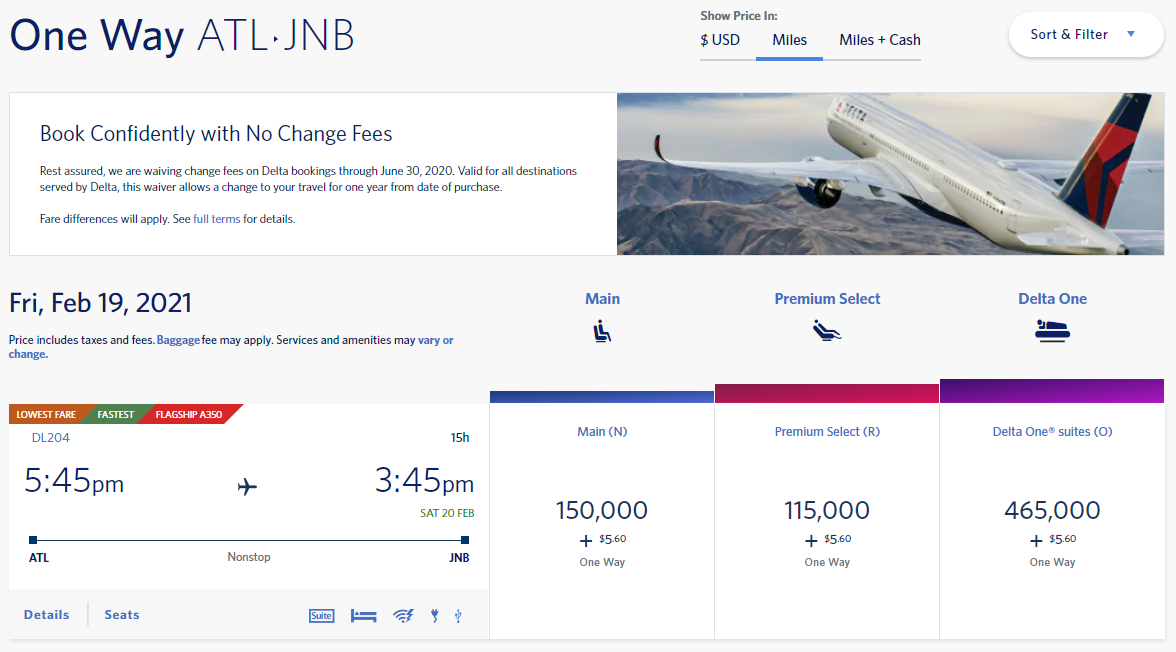Open the full terms of the change-fee waiver

[x=216, y=218]
